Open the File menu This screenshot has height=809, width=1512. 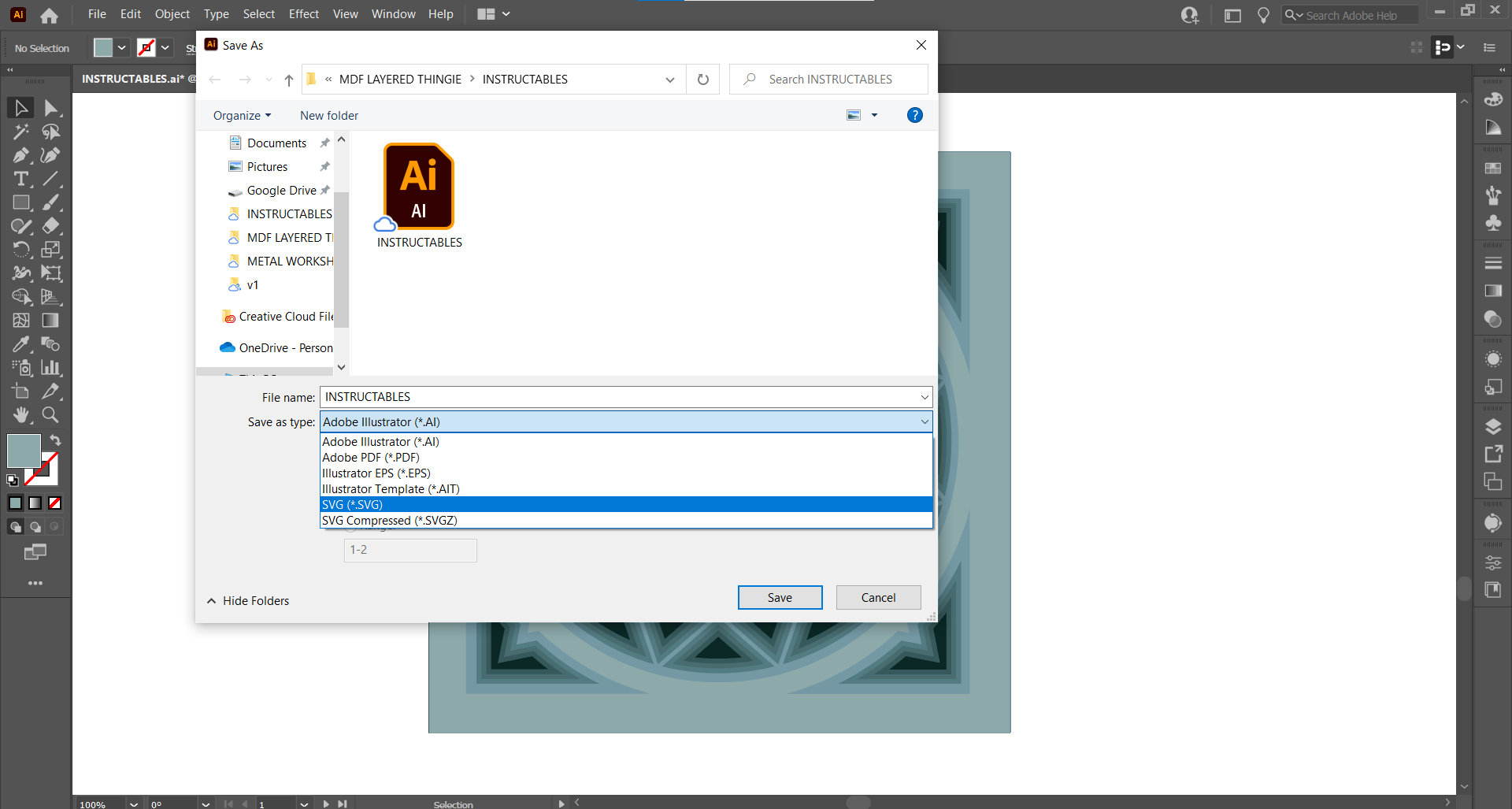tap(97, 14)
